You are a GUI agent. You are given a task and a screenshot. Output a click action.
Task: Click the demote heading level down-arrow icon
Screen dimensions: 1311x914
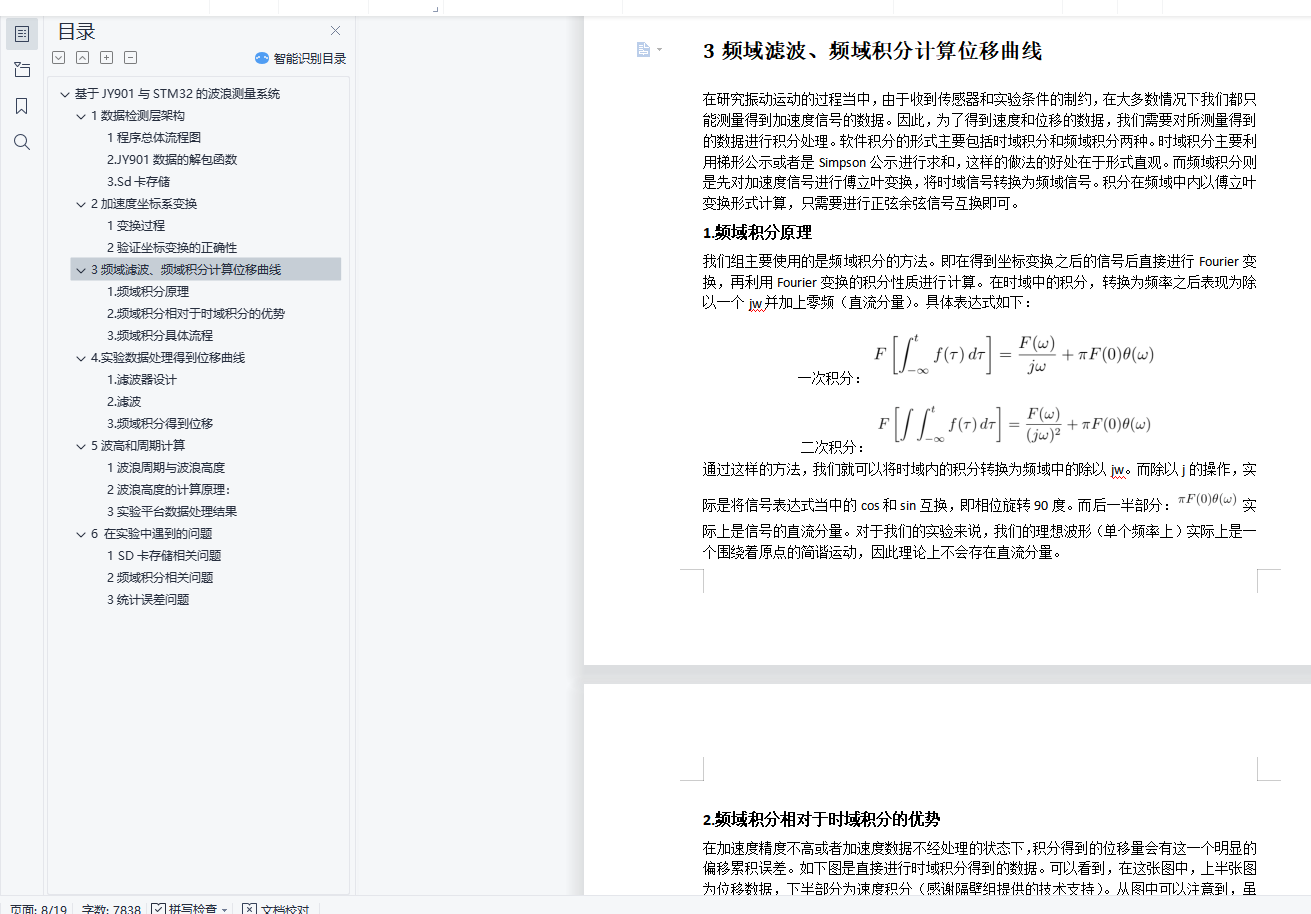click(x=58, y=58)
